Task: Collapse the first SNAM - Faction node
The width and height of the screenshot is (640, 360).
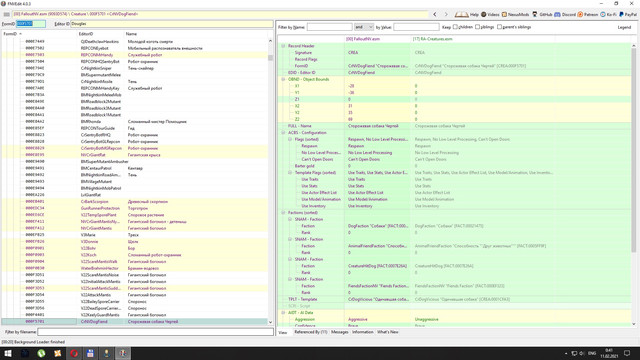Action: [290, 219]
